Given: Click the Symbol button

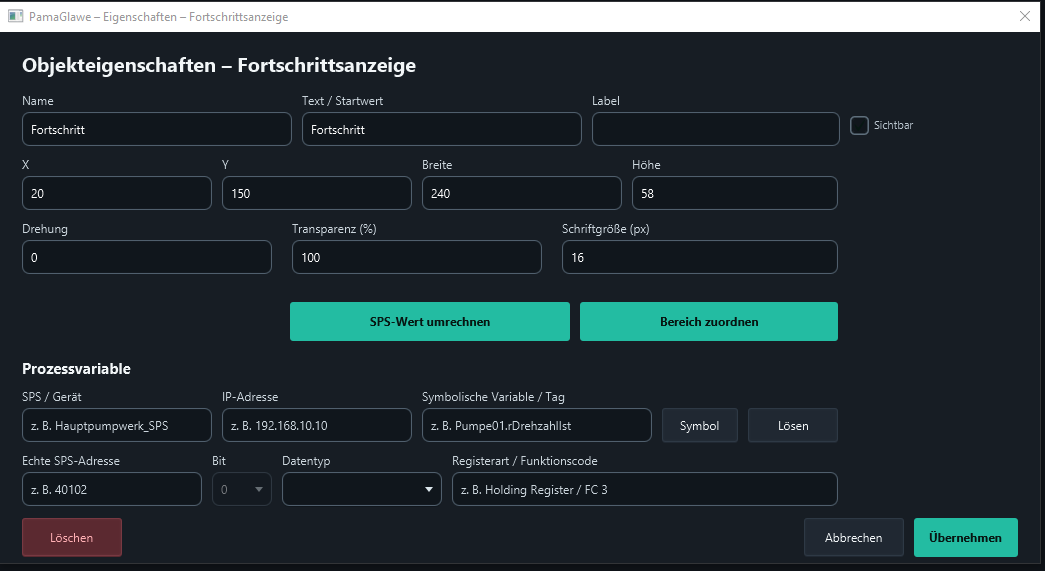Looking at the screenshot, I should coord(700,426).
